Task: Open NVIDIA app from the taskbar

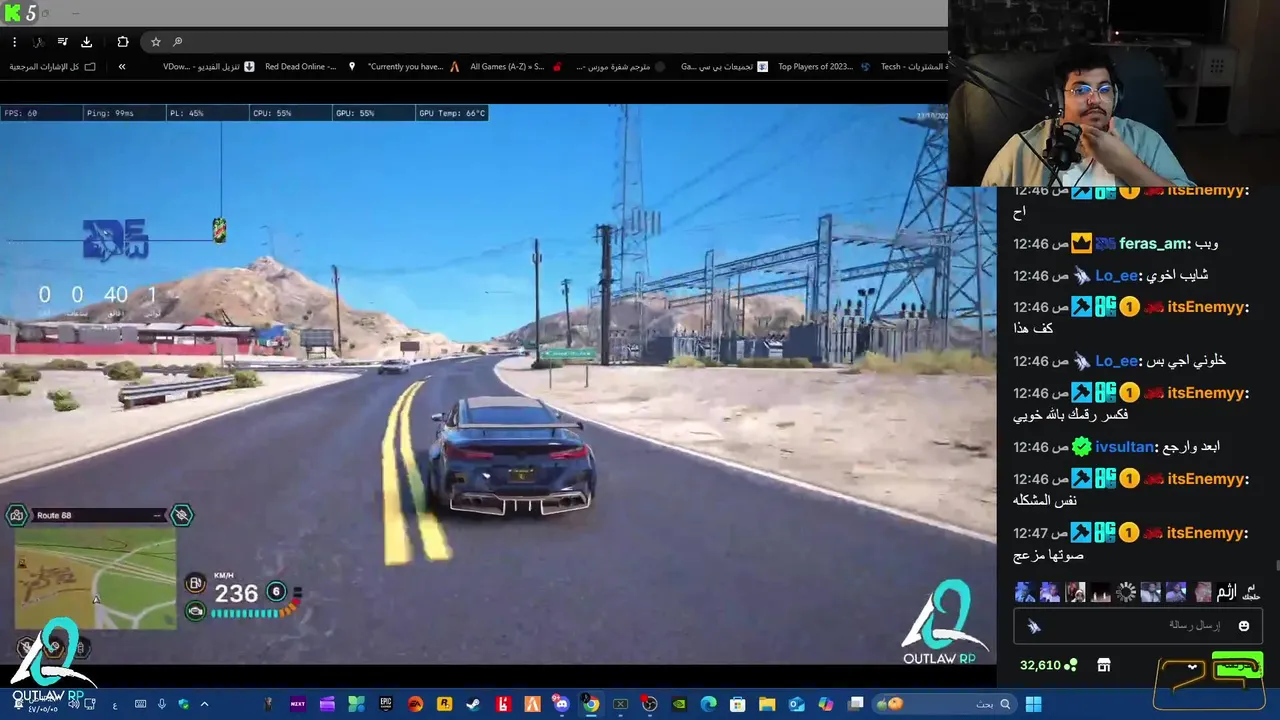Action: (679, 704)
